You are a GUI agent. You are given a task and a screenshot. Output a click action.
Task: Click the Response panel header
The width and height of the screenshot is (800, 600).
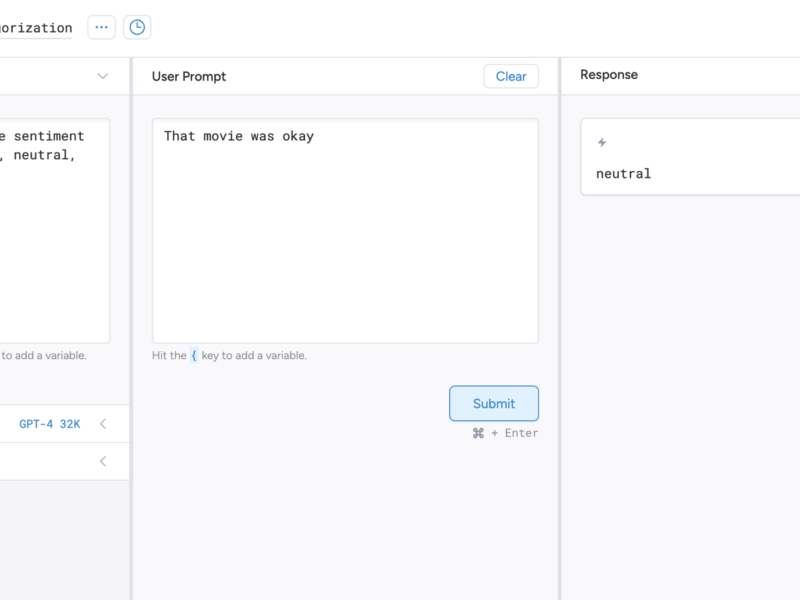[609, 75]
